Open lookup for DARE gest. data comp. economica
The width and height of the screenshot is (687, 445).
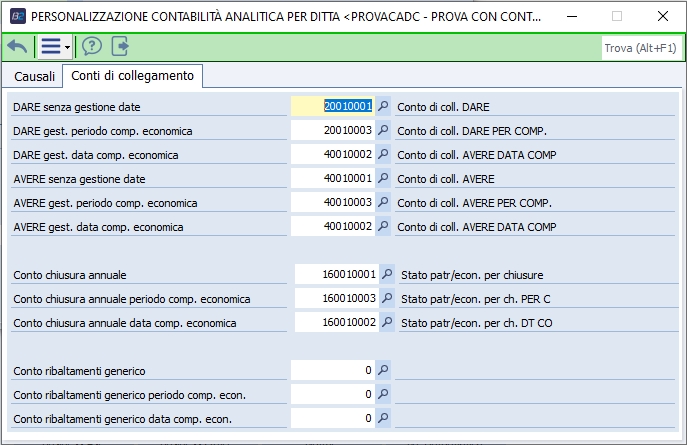[x=383, y=154]
